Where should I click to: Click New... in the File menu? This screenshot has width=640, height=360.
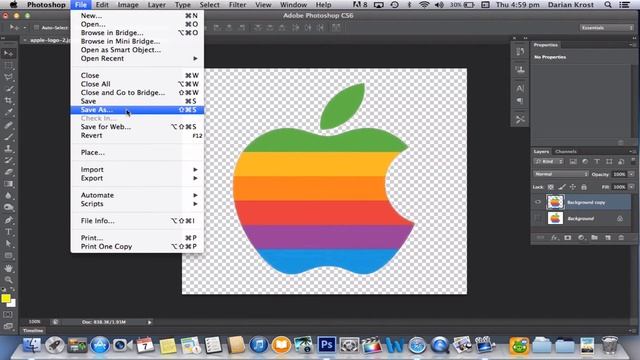pos(137,16)
